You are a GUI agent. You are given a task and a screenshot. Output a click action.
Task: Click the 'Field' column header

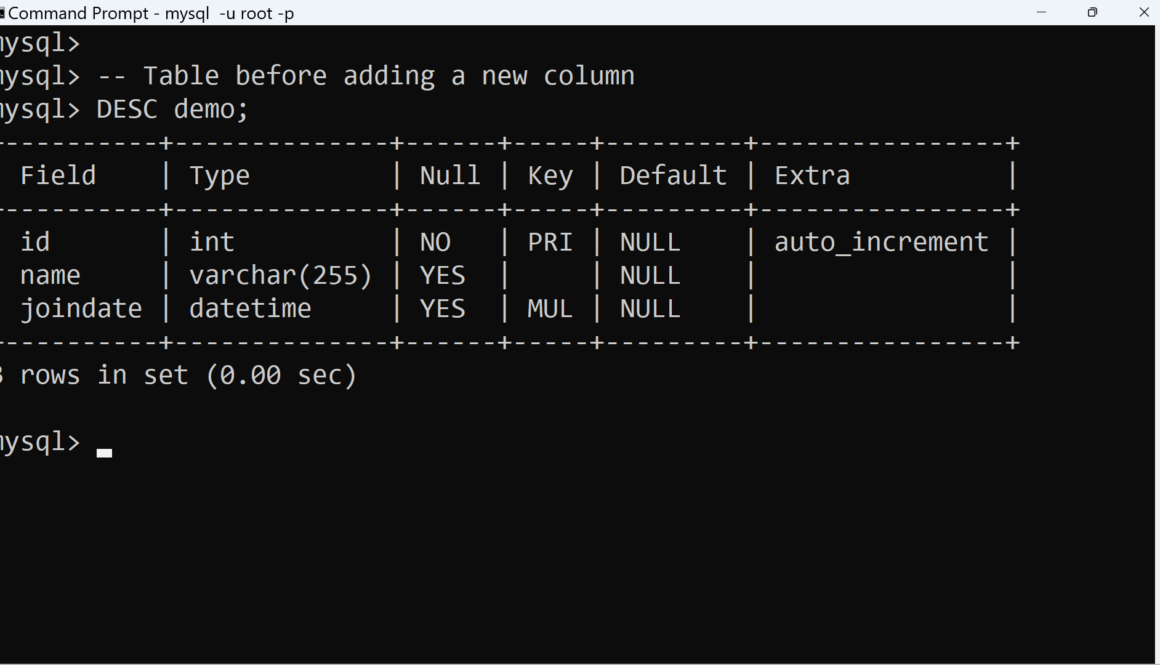58,176
